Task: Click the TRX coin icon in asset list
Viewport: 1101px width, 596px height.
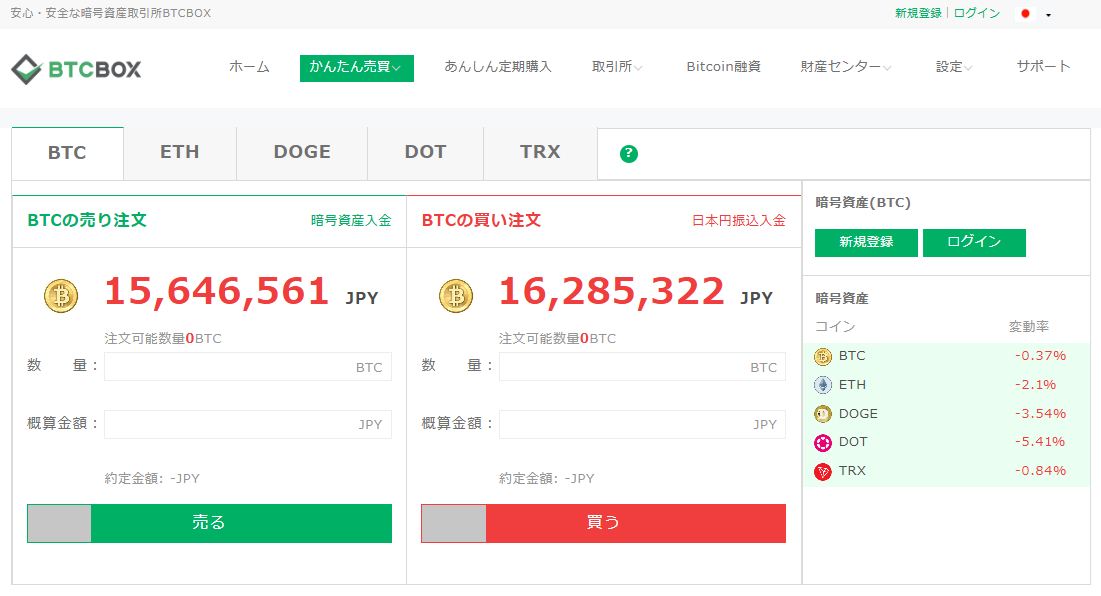Action: (x=822, y=471)
